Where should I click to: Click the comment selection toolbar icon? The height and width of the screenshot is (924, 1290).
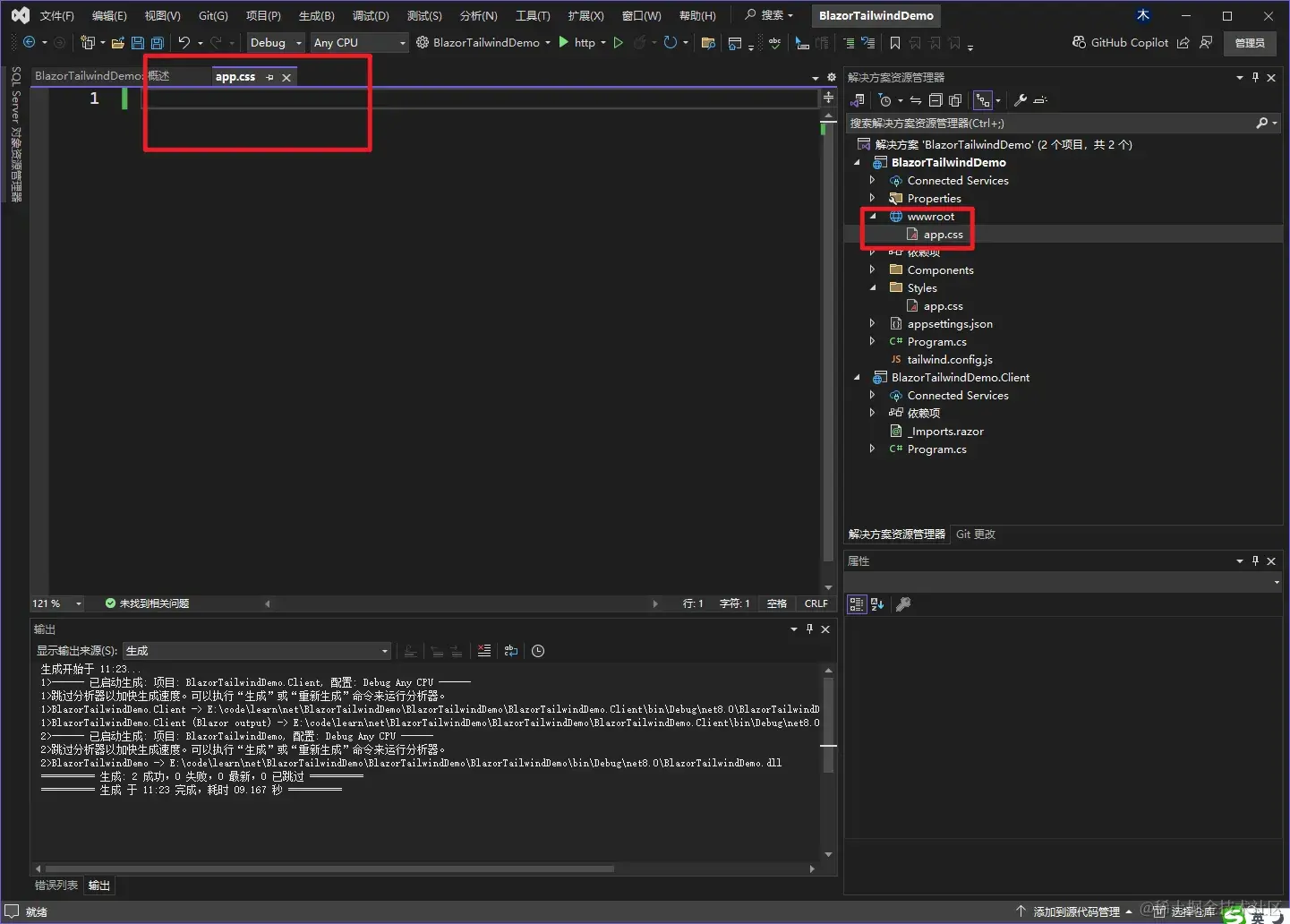pyautogui.click(x=848, y=43)
